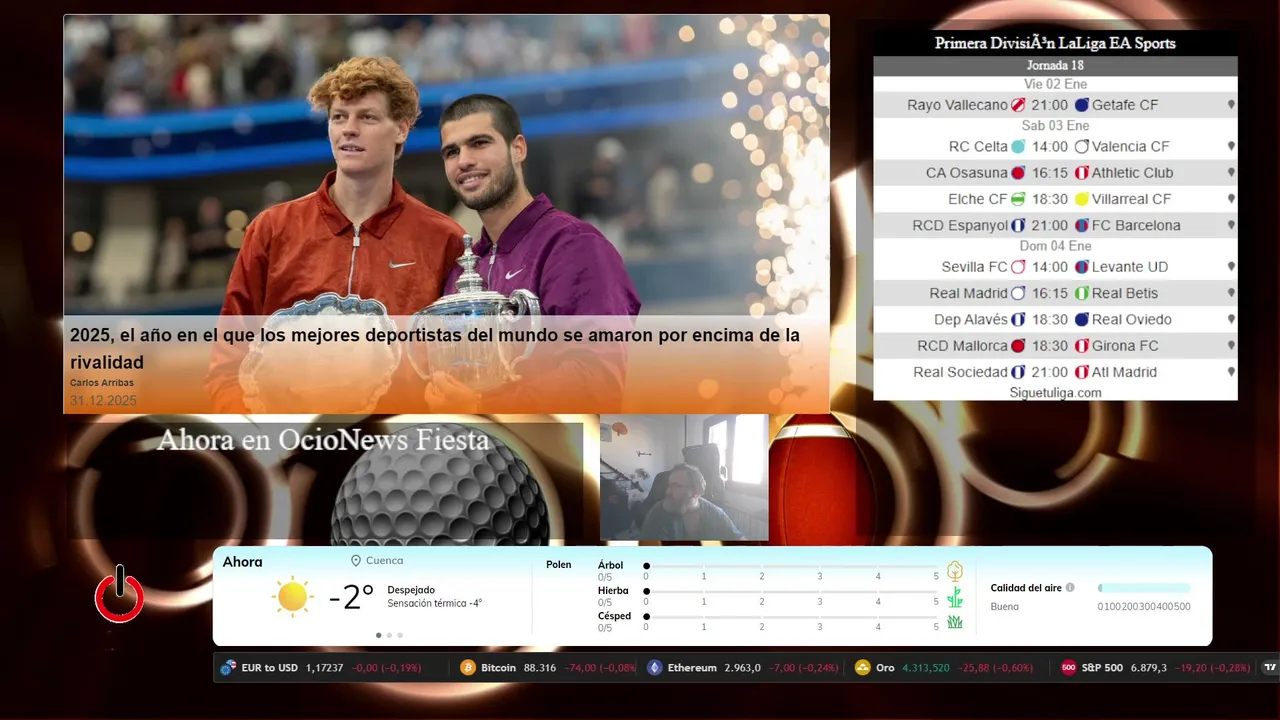This screenshot has height=720, width=1280.
Task: Click the Oro price 4.313,520
Action: pos(926,667)
